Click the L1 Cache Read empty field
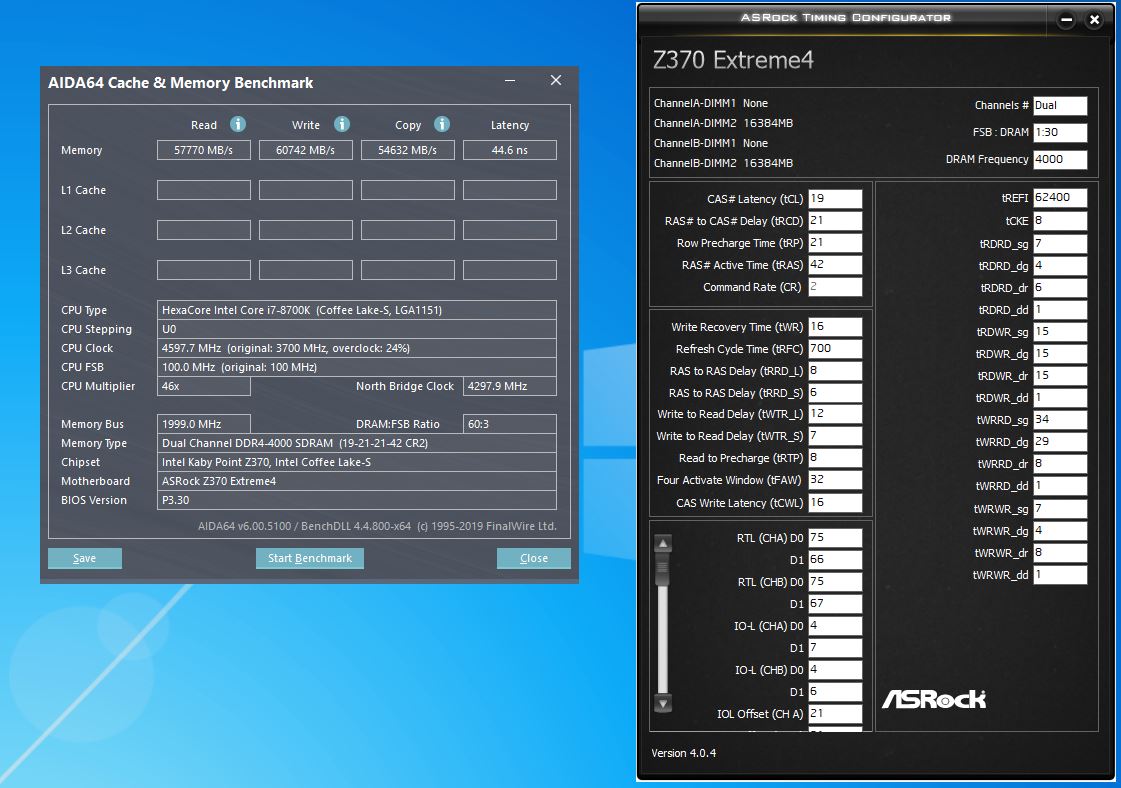 point(204,190)
